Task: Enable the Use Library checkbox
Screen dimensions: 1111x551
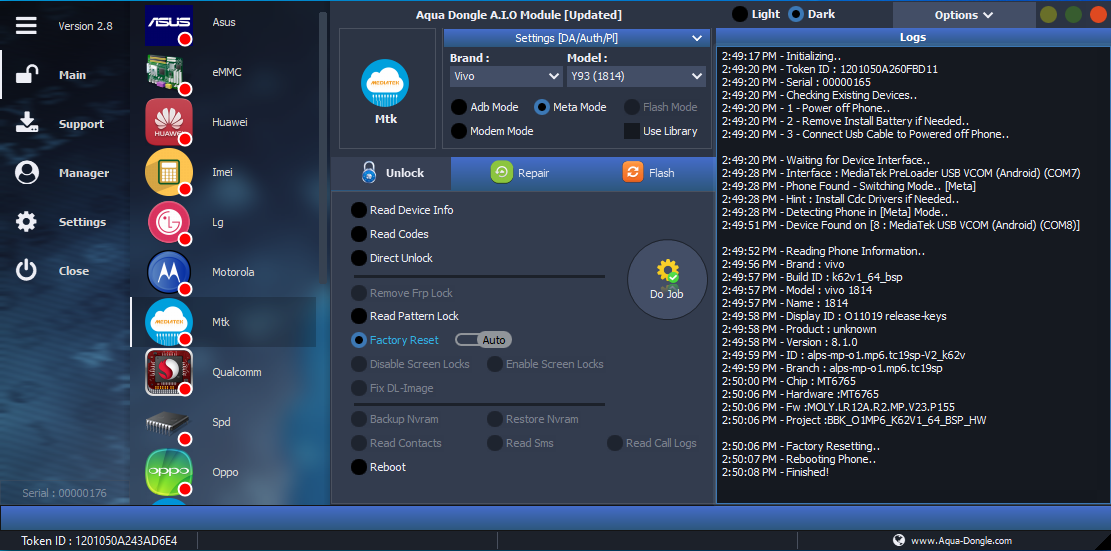Action: pyautogui.click(x=632, y=131)
